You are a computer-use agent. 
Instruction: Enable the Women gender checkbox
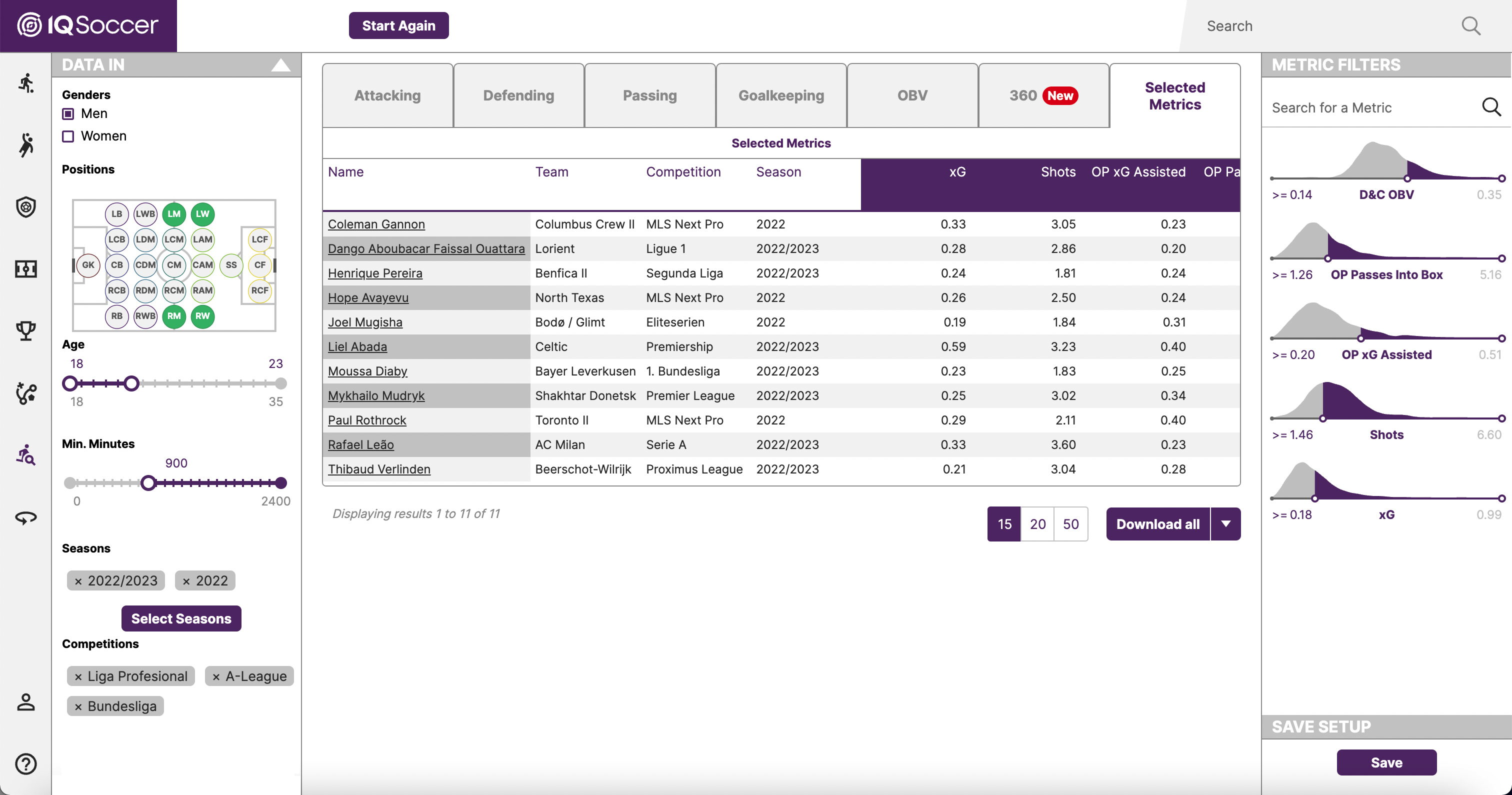click(x=68, y=136)
